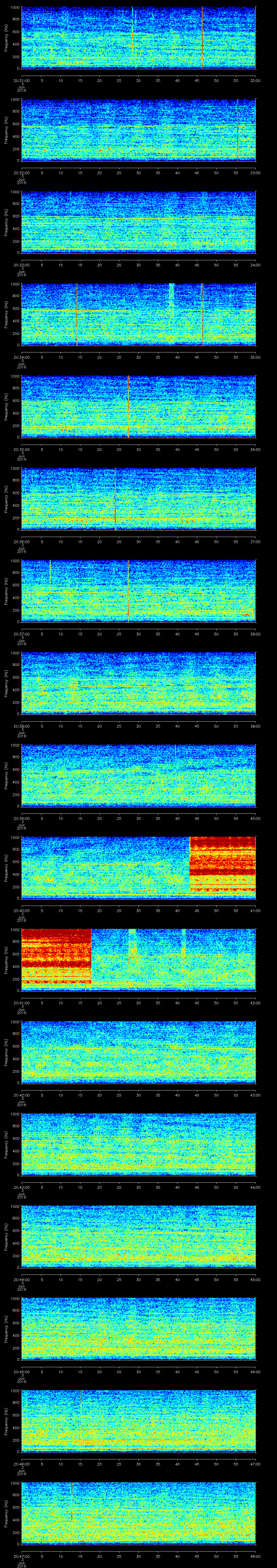This screenshot has height=1568, width=277.
Task: Click the Frequency (Hz) label of the 20:40 panel
Action: pyautogui.click(x=6, y=868)
